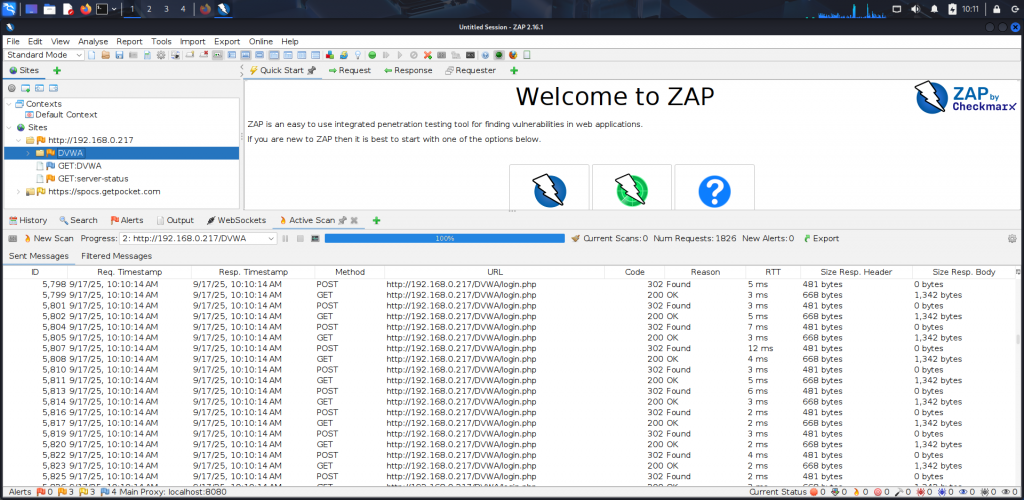Sort the table by the RTT column
Viewport: 1024px width, 500px height.
[773, 272]
